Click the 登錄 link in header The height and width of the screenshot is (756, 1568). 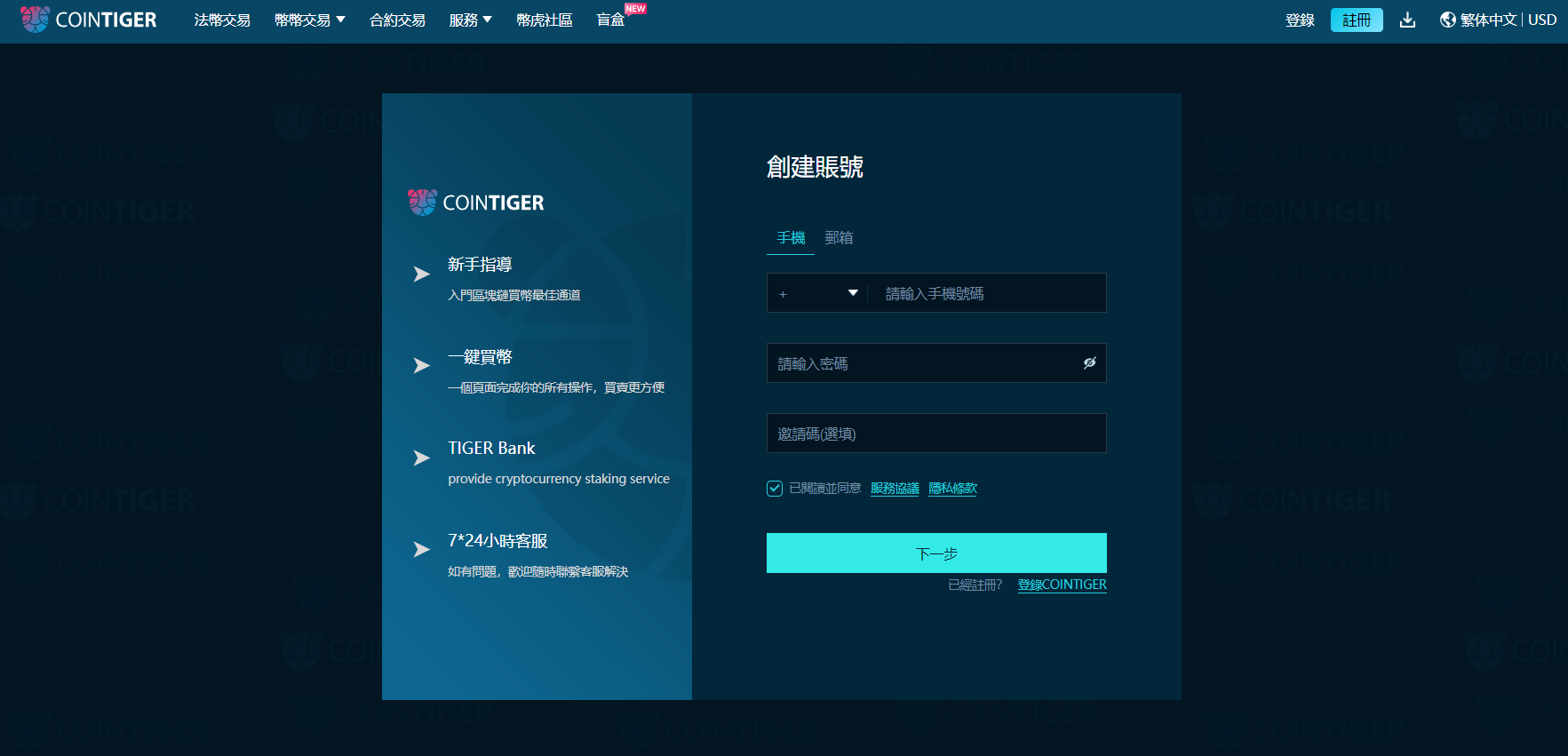[1300, 20]
